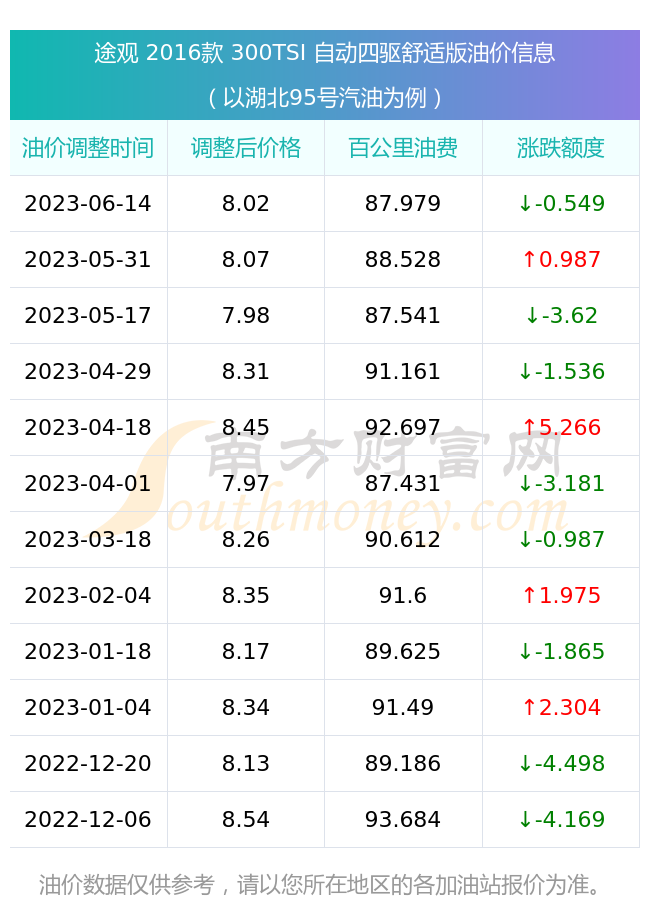Screen dimensions: 650x911
Task: Click the red up arrow beside 5.266
Action: [x=529, y=427]
